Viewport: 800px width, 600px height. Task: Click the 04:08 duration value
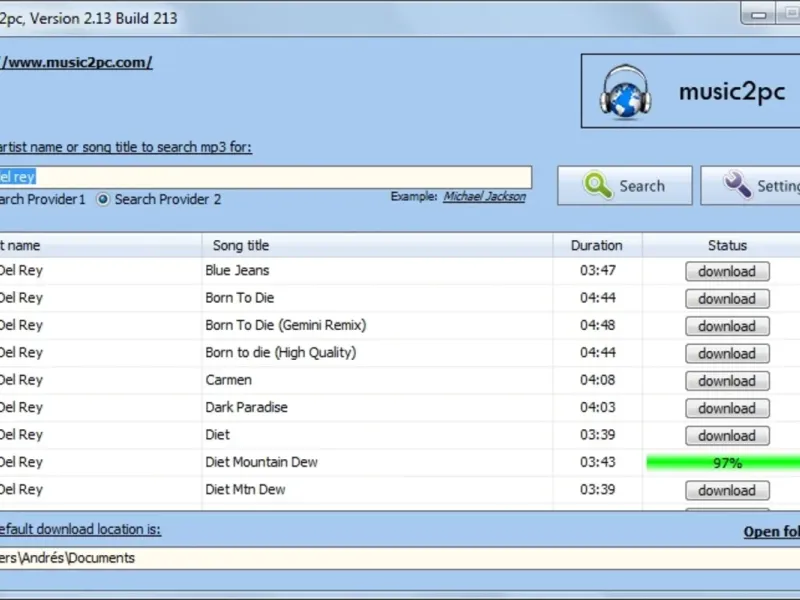click(597, 380)
